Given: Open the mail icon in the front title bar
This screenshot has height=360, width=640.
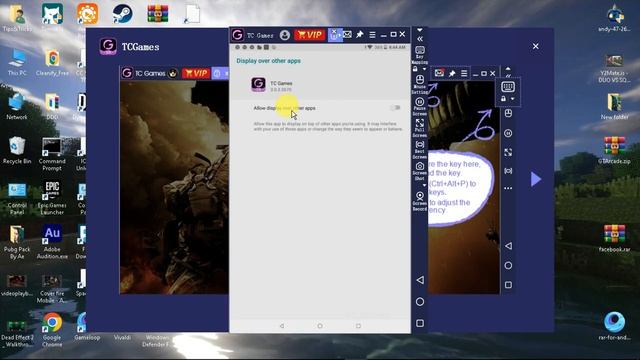Looking at the screenshot, I should coord(347,35).
